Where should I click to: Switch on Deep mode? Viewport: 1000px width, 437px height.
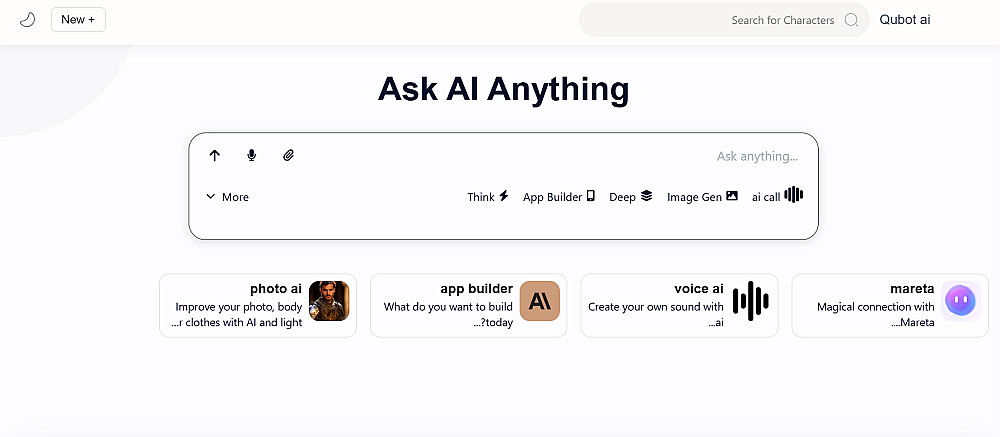pos(631,197)
